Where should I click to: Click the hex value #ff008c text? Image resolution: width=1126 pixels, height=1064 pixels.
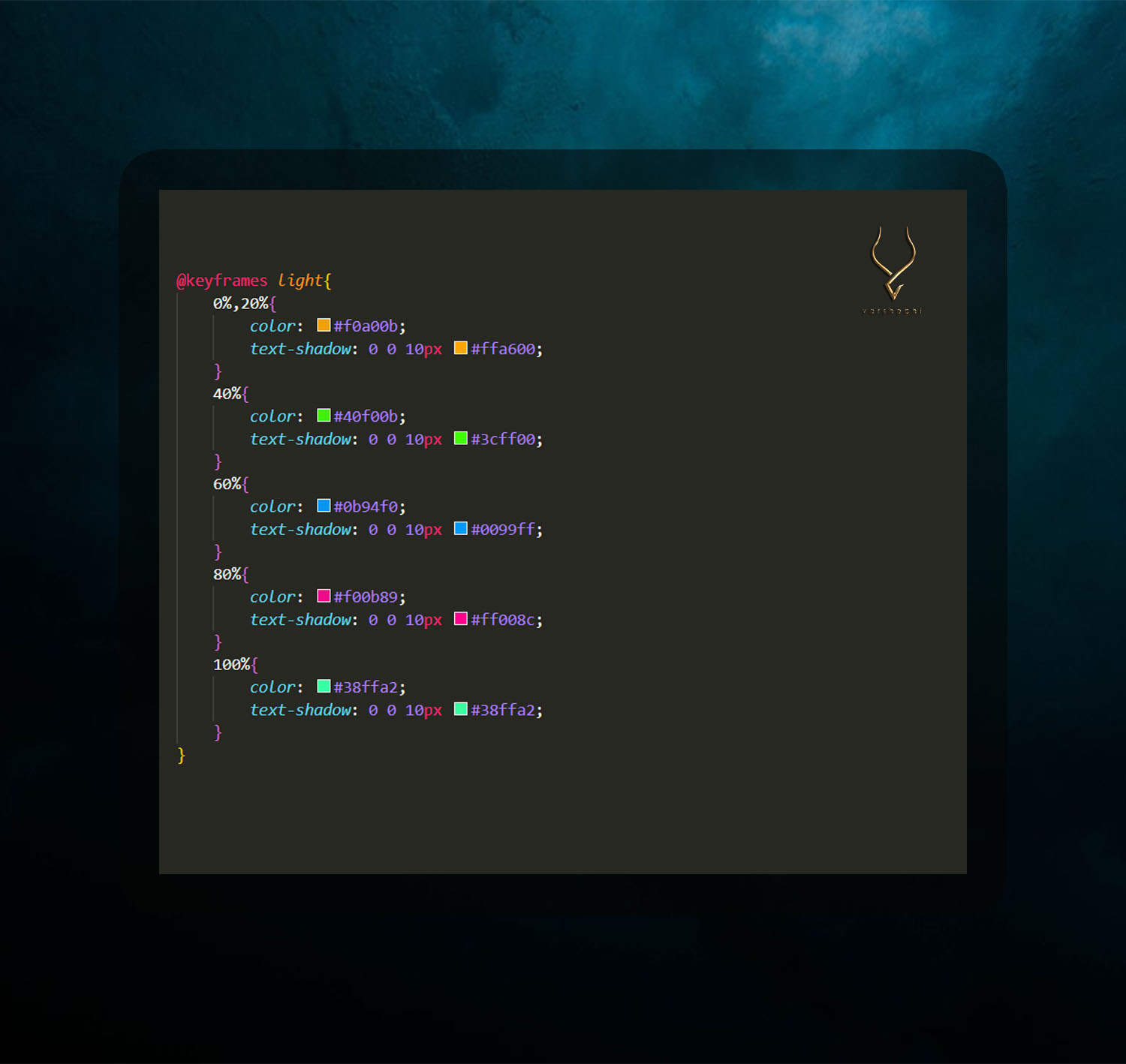(x=502, y=619)
